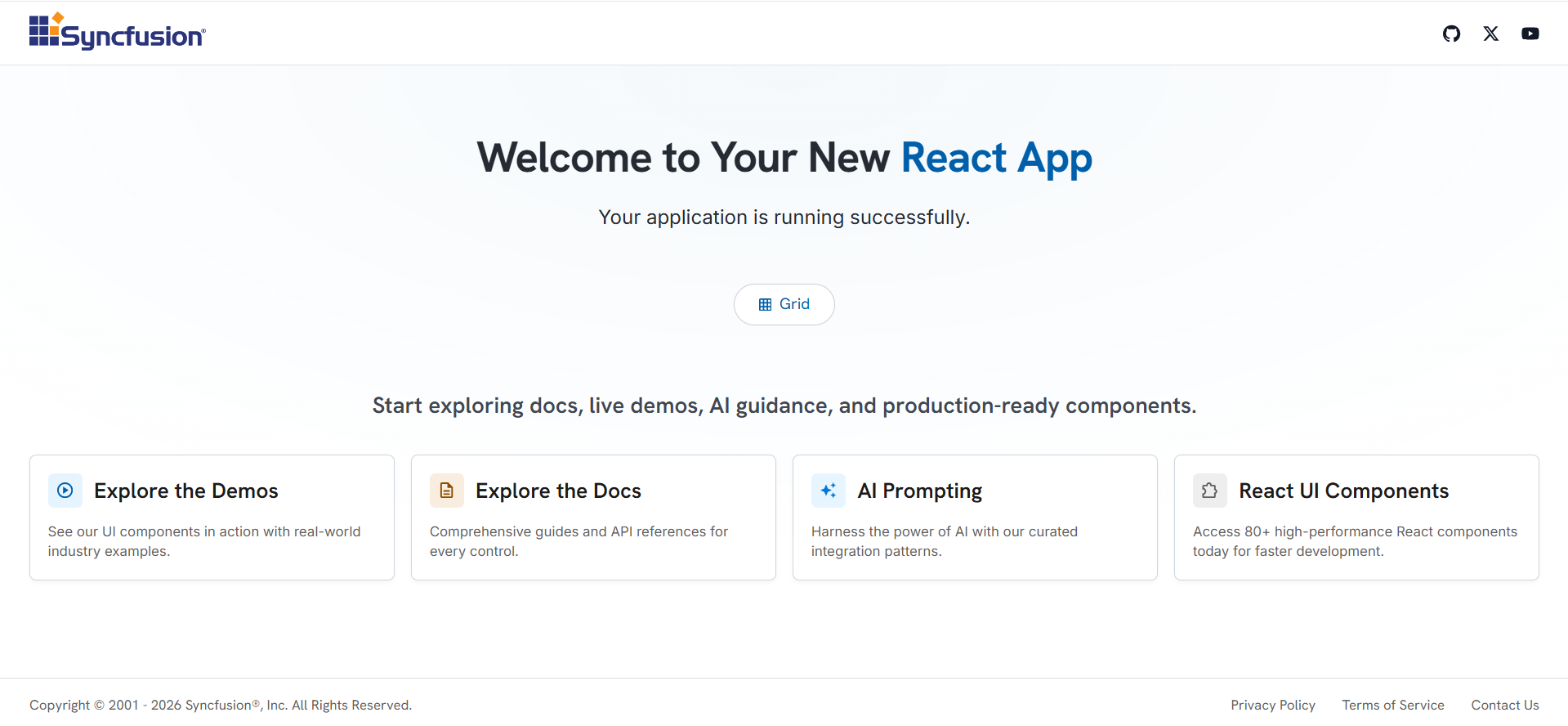Open AI Prompting heading
Viewport: 1568px width, 726px height.
point(920,491)
